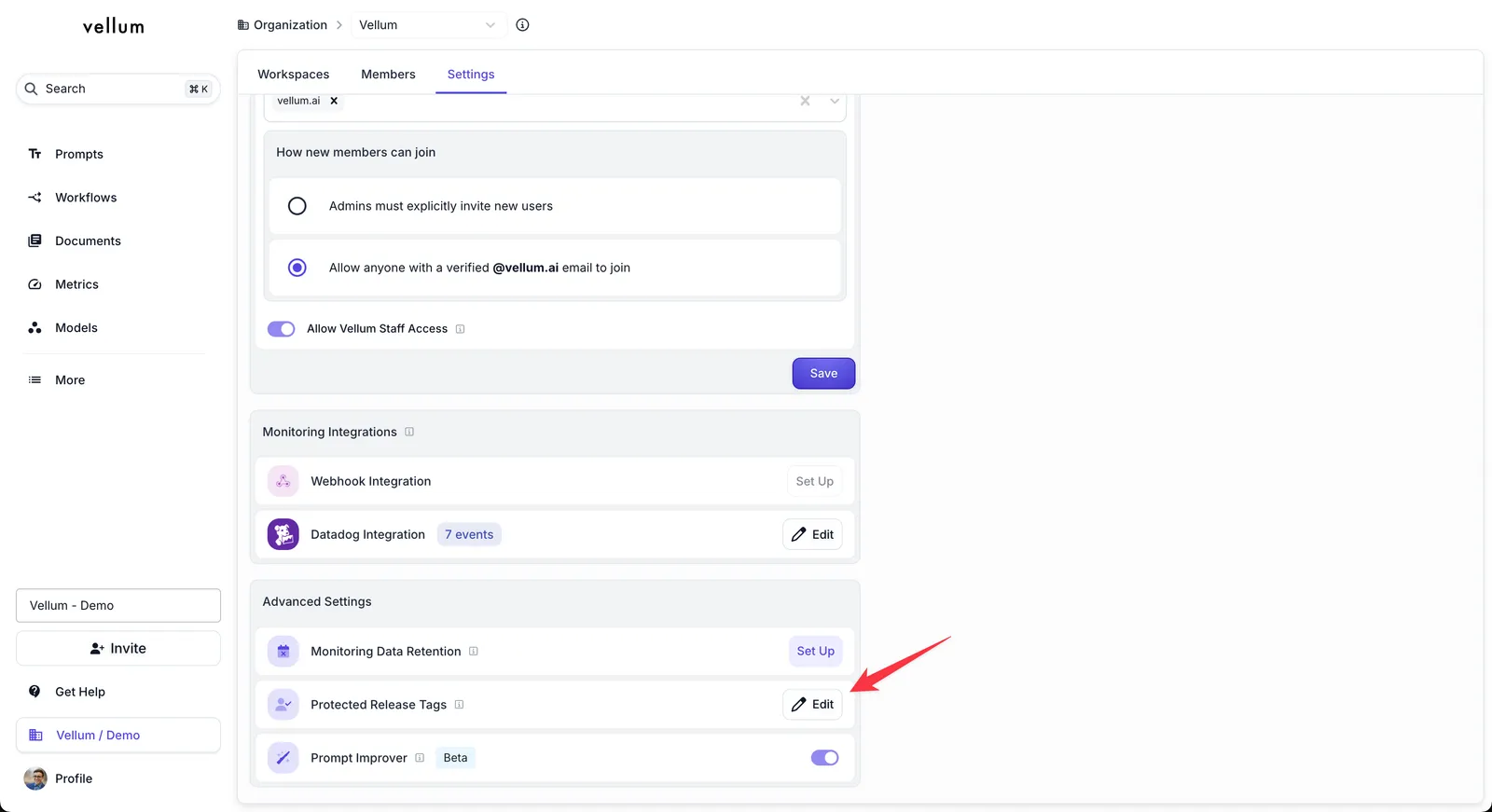The height and width of the screenshot is (812, 1492).
Task: Click info icon next to Monitoring Integrations
Action: click(409, 432)
